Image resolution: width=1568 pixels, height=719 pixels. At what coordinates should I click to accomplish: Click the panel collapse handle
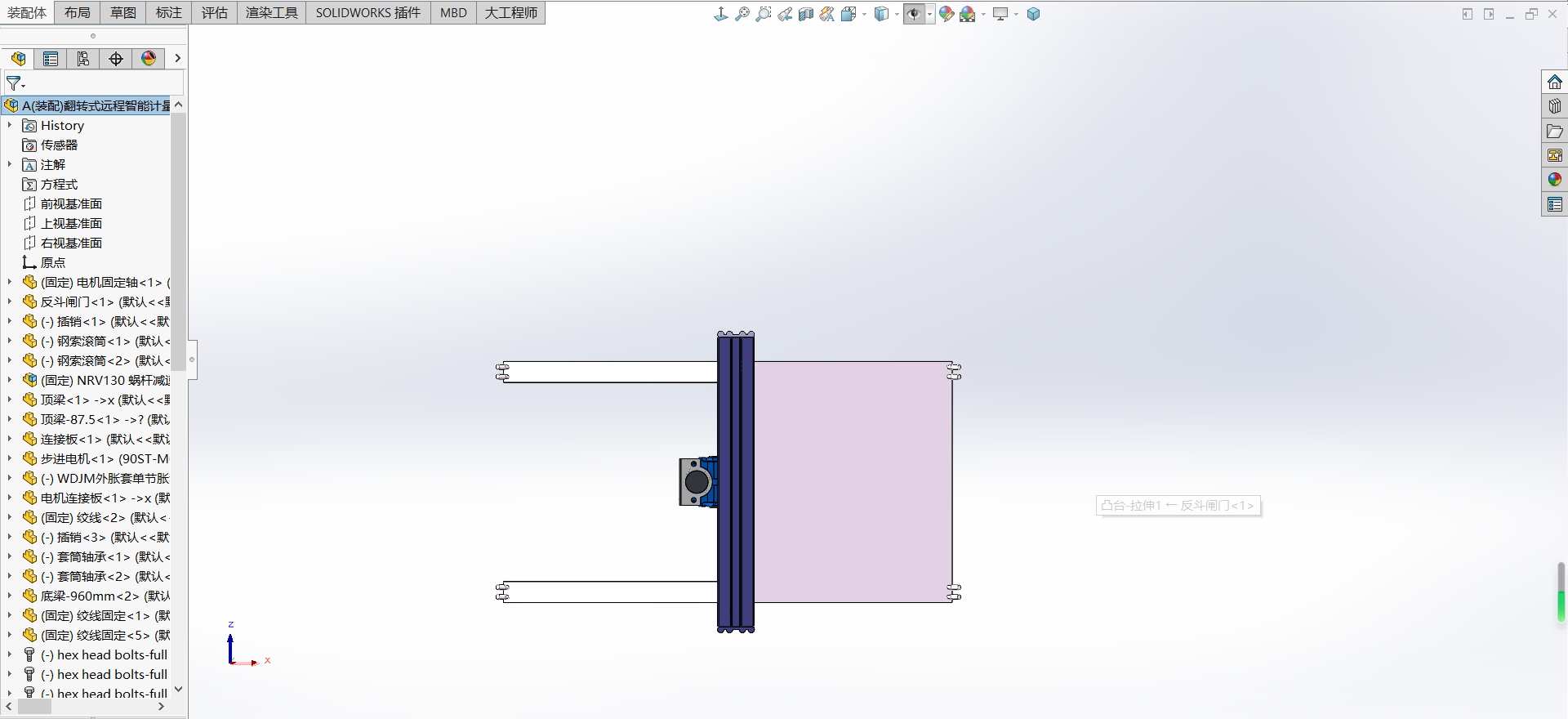click(192, 359)
